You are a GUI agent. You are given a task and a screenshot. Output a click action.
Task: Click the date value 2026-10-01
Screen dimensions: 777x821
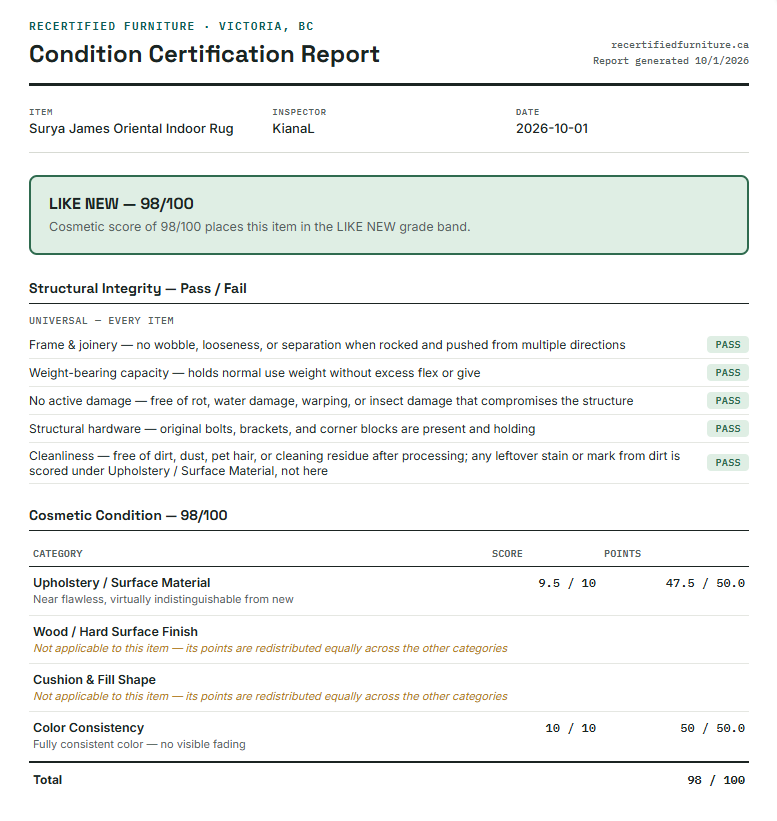pyautogui.click(x=552, y=129)
